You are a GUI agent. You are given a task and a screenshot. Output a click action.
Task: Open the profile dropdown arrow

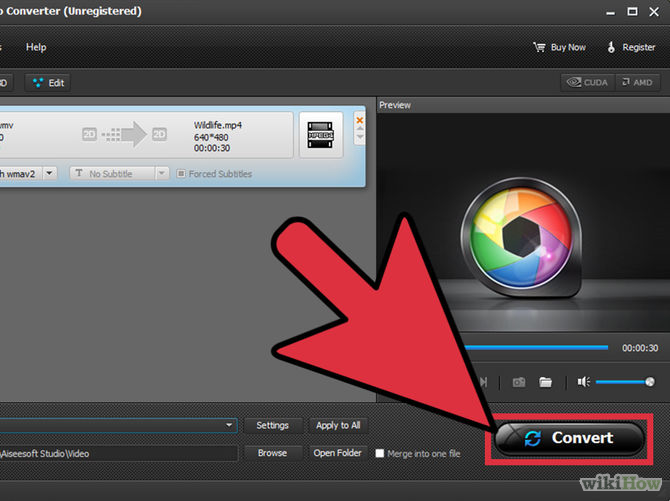click(x=229, y=425)
